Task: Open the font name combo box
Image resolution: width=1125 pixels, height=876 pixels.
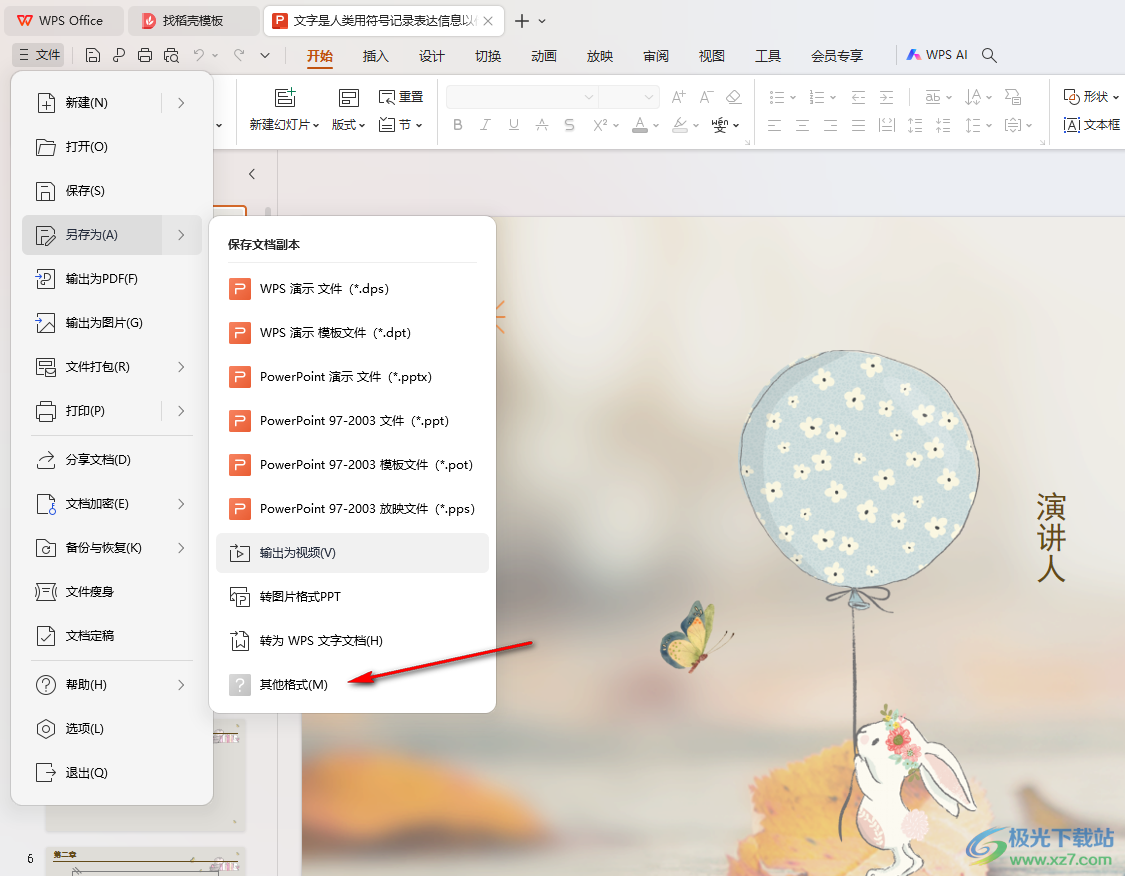Action: pyautogui.click(x=522, y=97)
